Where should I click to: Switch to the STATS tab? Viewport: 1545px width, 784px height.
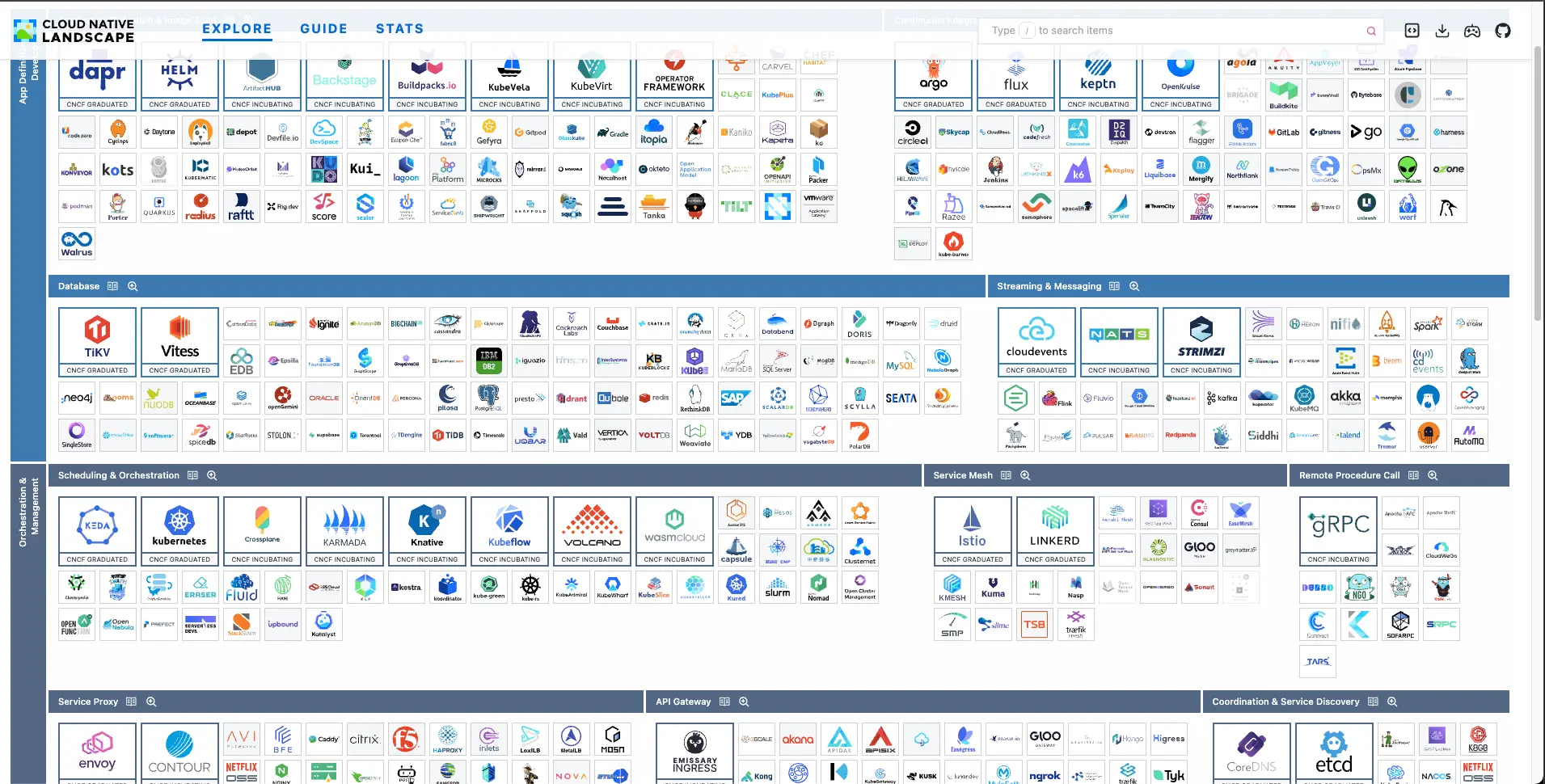click(x=399, y=29)
